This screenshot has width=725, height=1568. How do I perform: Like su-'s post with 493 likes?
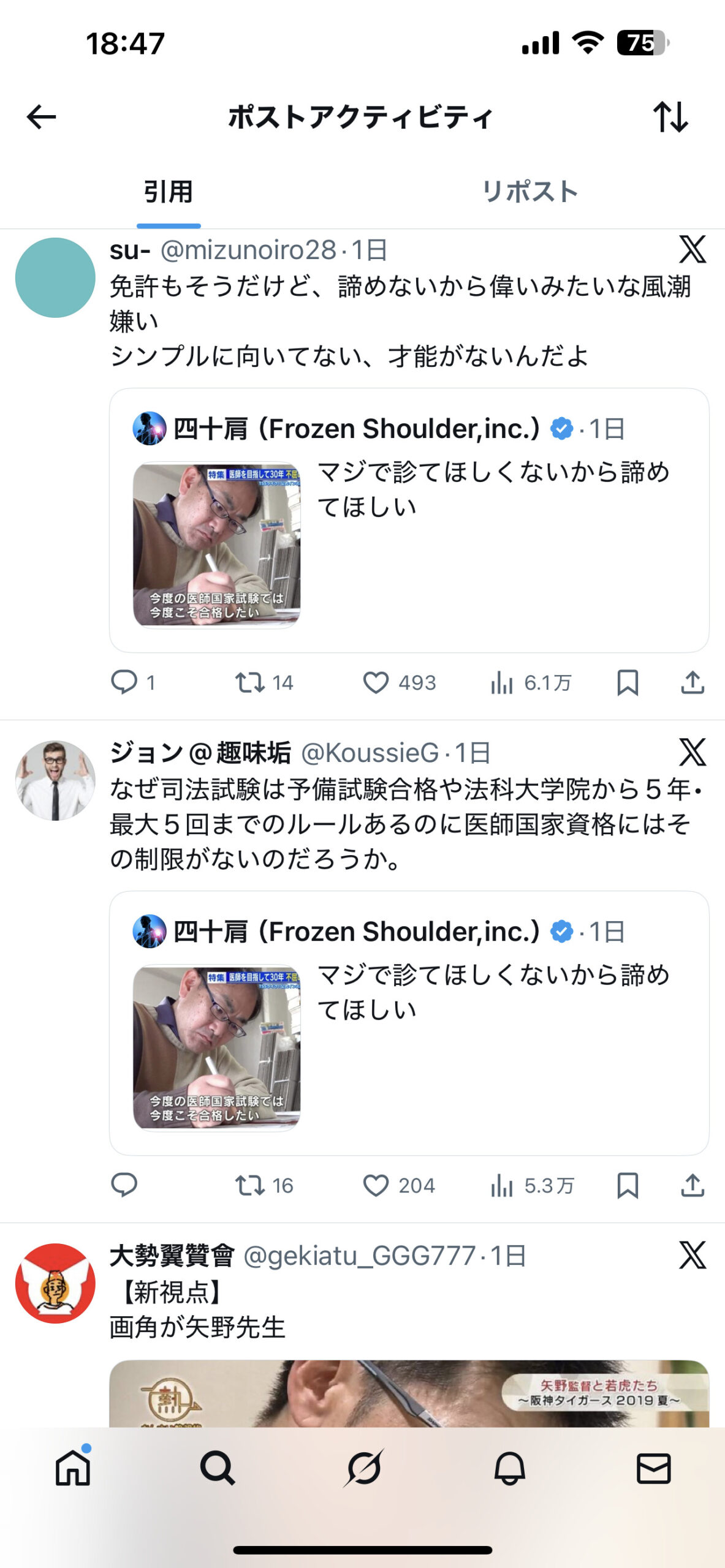click(376, 682)
